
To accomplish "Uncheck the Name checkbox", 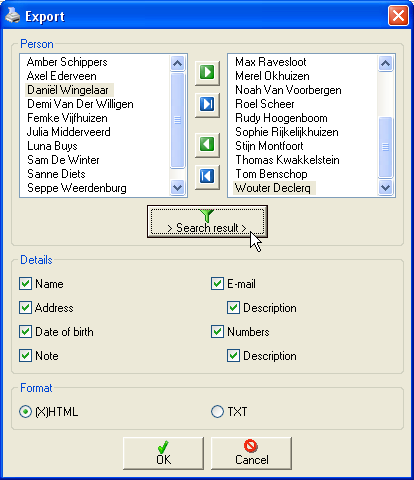I will point(25,284).
